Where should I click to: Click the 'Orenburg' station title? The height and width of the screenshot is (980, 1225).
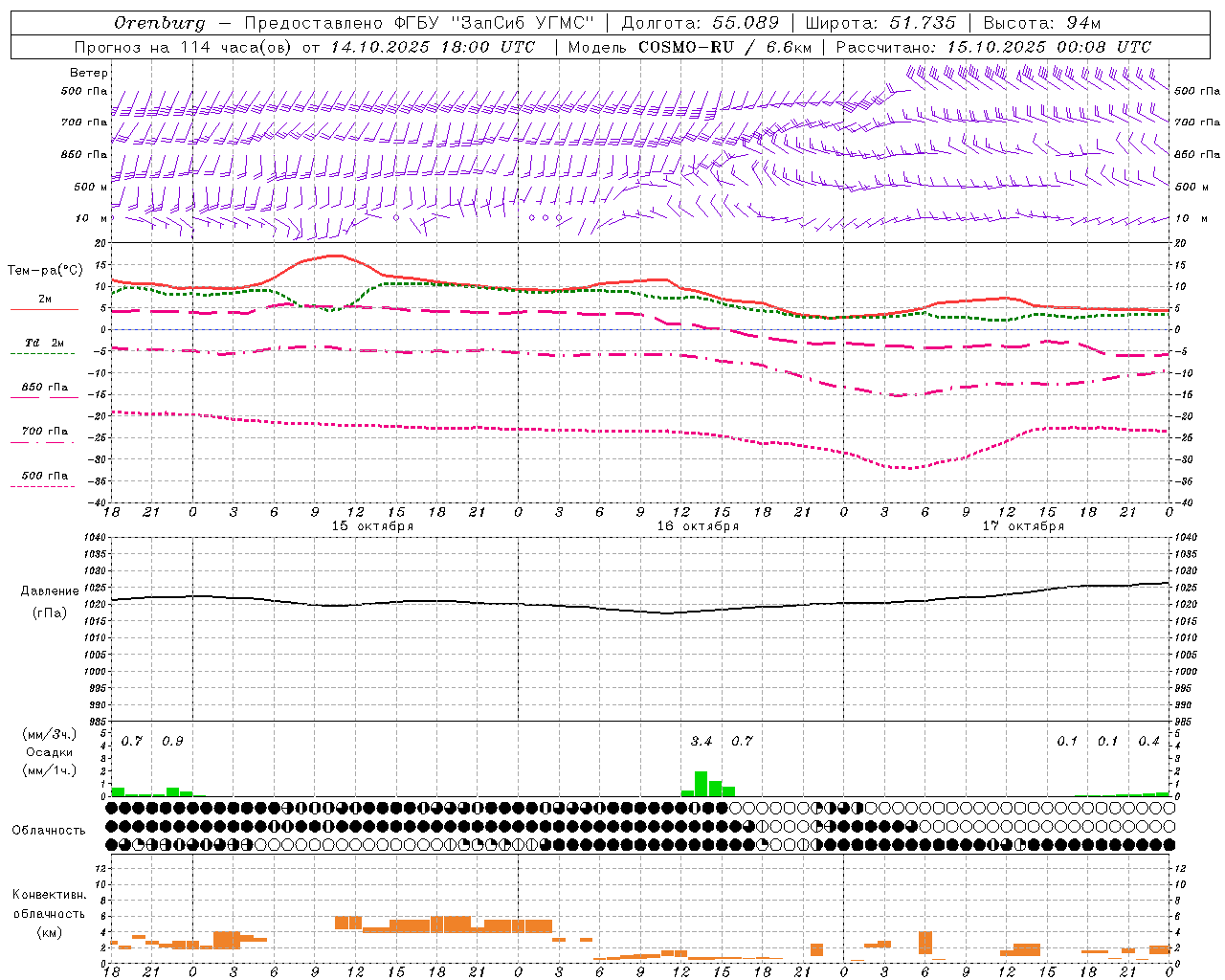(x=159, y=24)
